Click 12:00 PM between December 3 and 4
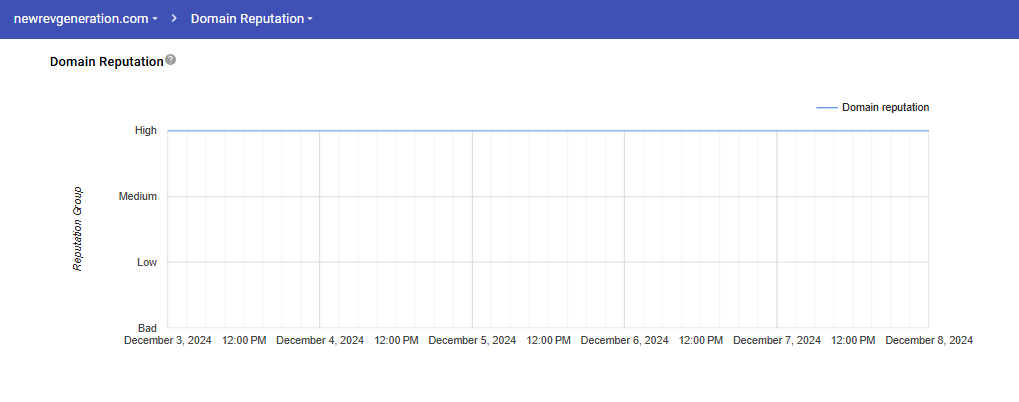Screen dimensions: 1019x402 pyautogui.click(x=244, y=341)
